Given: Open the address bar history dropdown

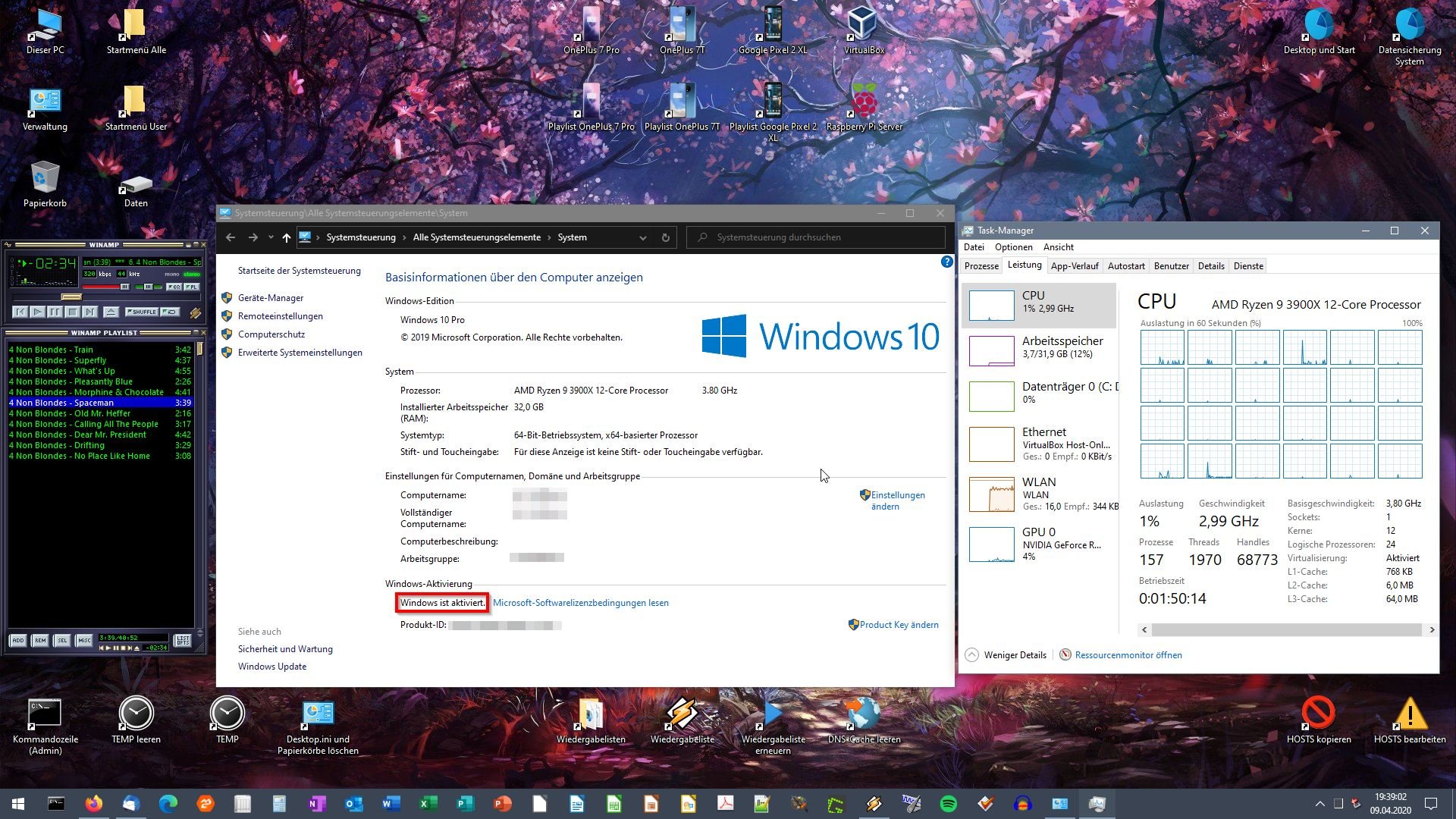Looking at the screenshot, I should pos(643,237).
